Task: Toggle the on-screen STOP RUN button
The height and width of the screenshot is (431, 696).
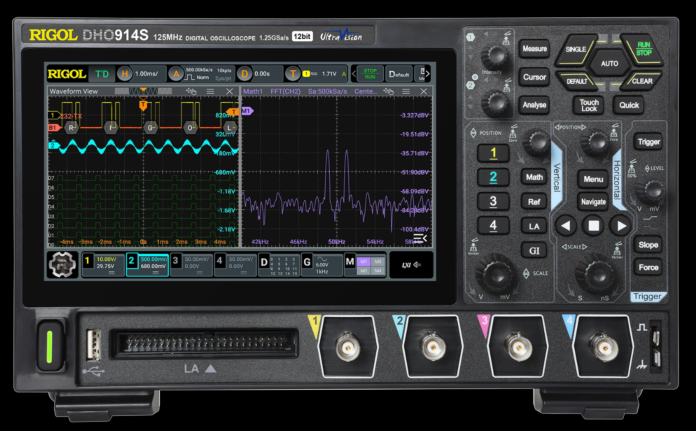Action: [370, 74]
